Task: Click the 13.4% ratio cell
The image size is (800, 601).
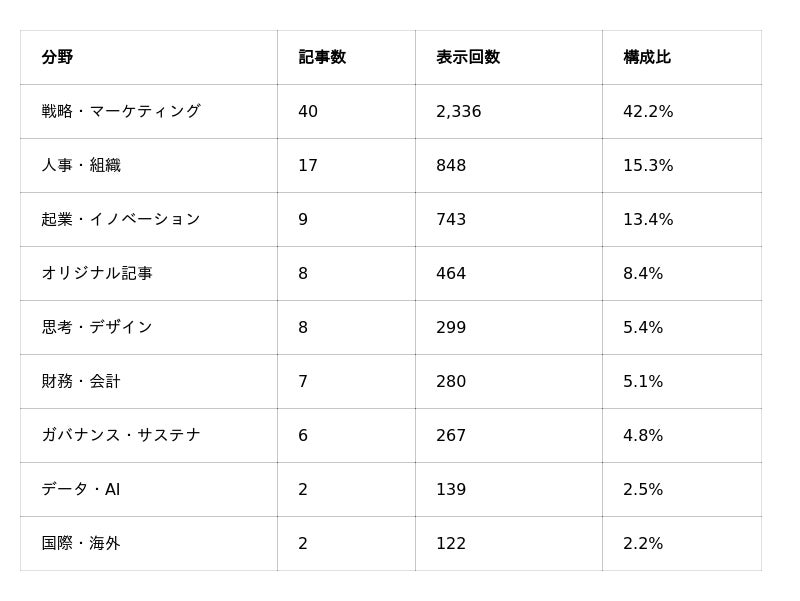Action: pos(682,219)
